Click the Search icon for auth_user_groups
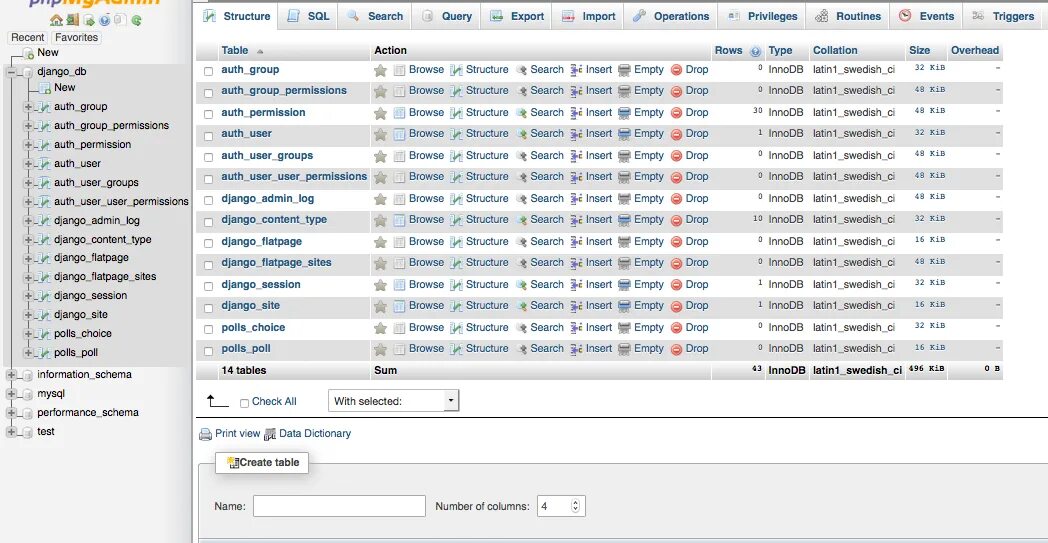 pos(521,156)
